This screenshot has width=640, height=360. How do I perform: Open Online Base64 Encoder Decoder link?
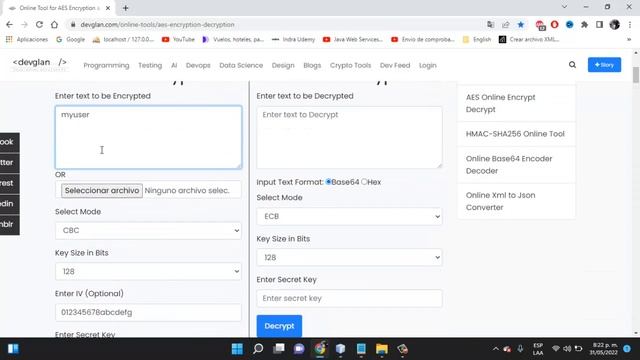(509, 164)
